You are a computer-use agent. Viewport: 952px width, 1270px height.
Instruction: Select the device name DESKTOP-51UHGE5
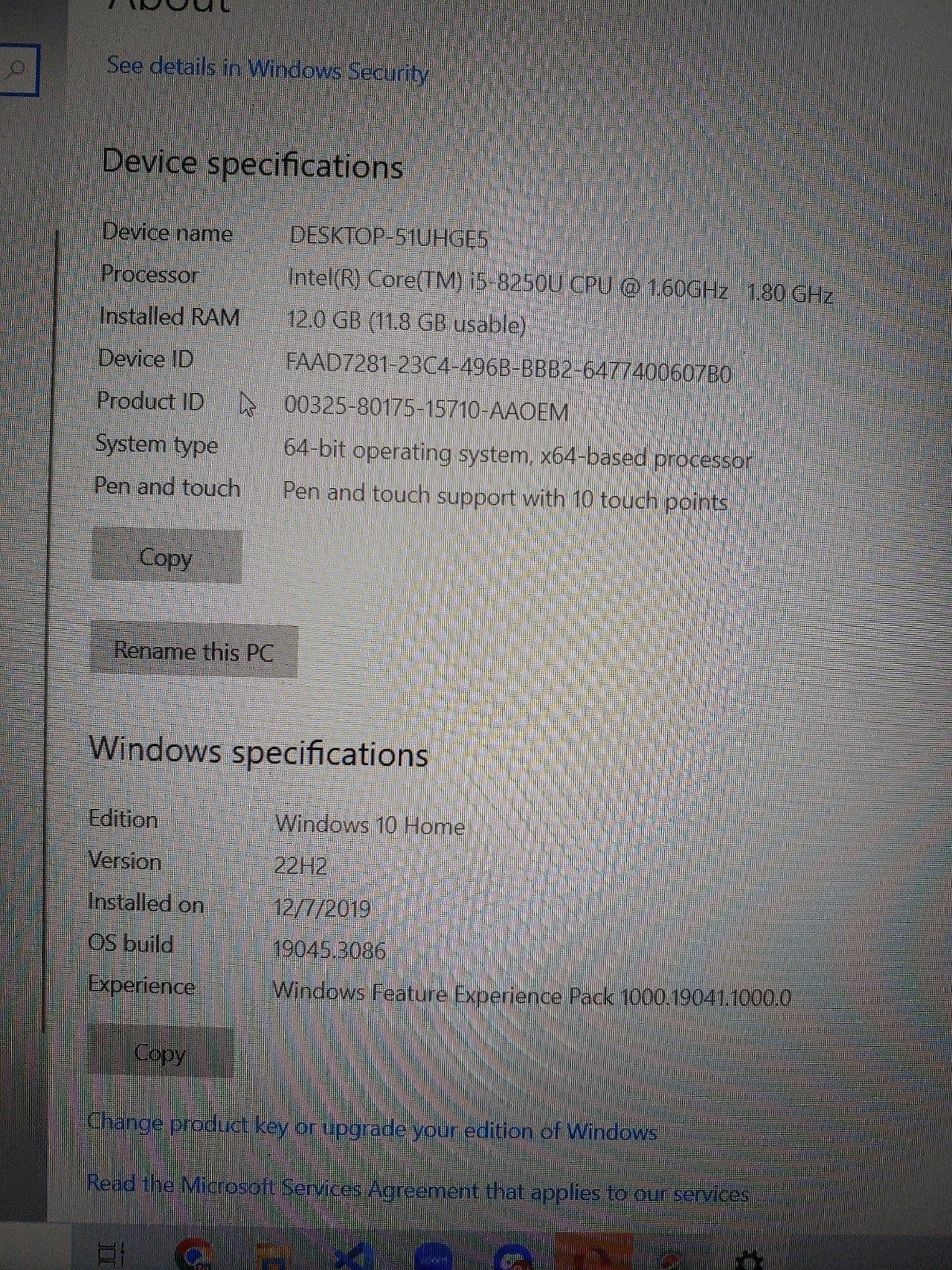click(x=389, y=237)
